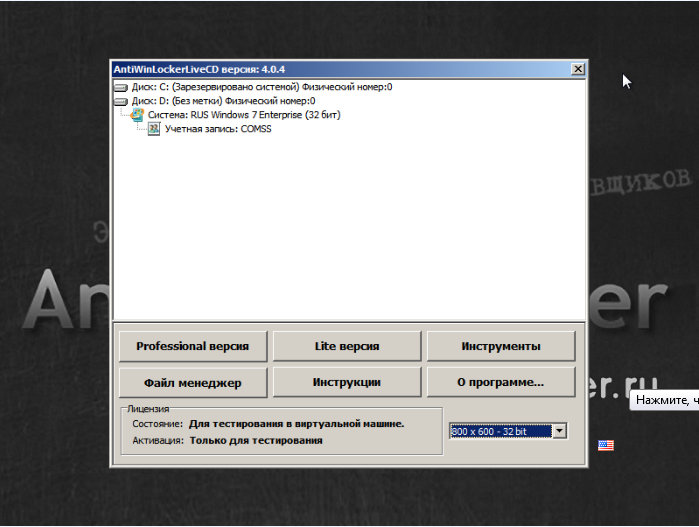Viewport: 699px width, 527px height.
Task: Launch the Lite версия button
Action: point(347,346)
